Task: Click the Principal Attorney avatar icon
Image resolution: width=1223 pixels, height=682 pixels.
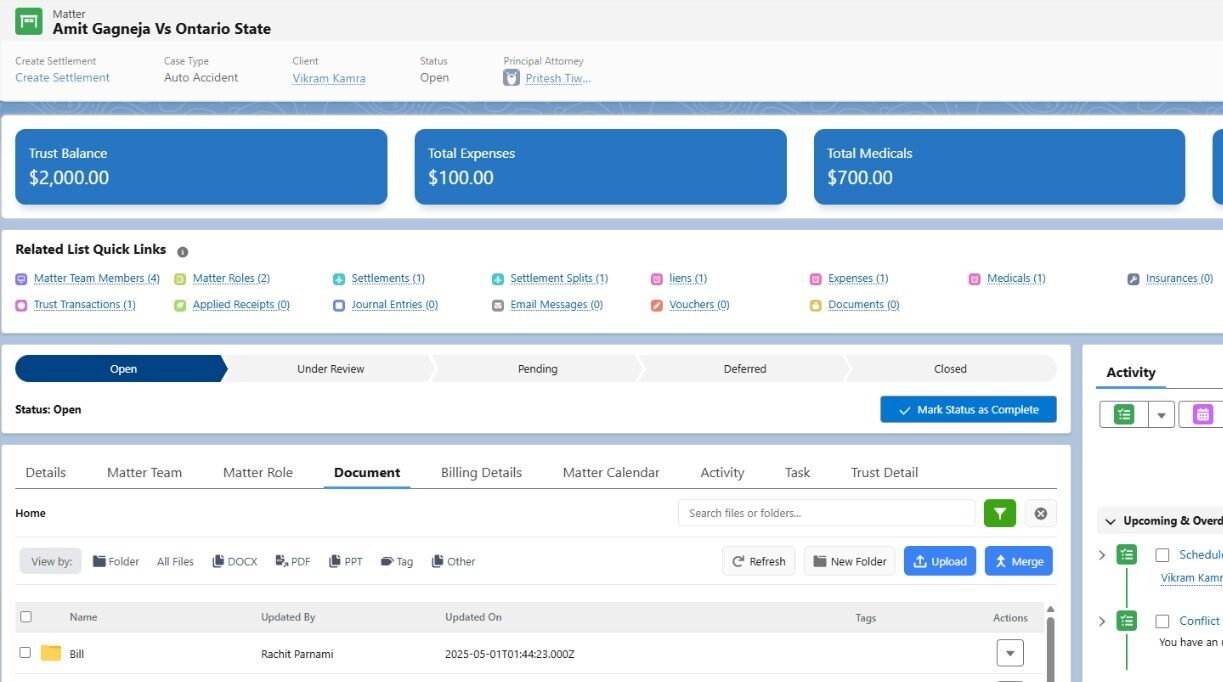Action: (511, 78)
